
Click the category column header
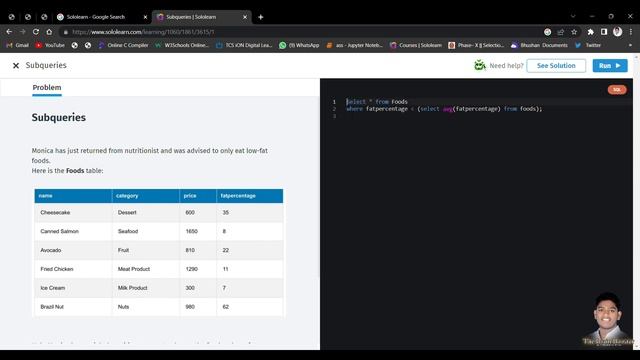[x=146, y=196]
